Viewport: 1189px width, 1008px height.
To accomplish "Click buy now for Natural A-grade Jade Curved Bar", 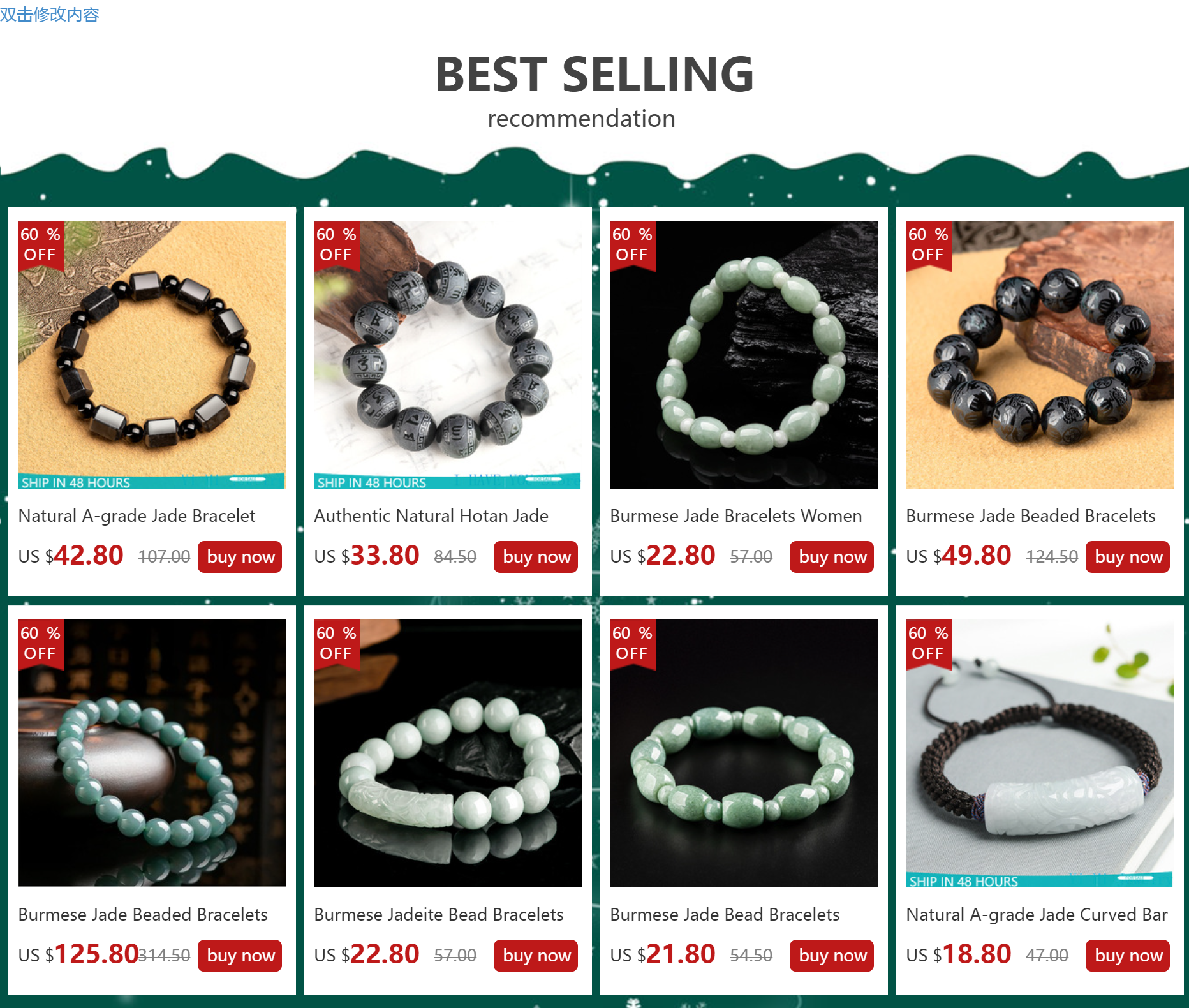I will (x=1128, y=956).
